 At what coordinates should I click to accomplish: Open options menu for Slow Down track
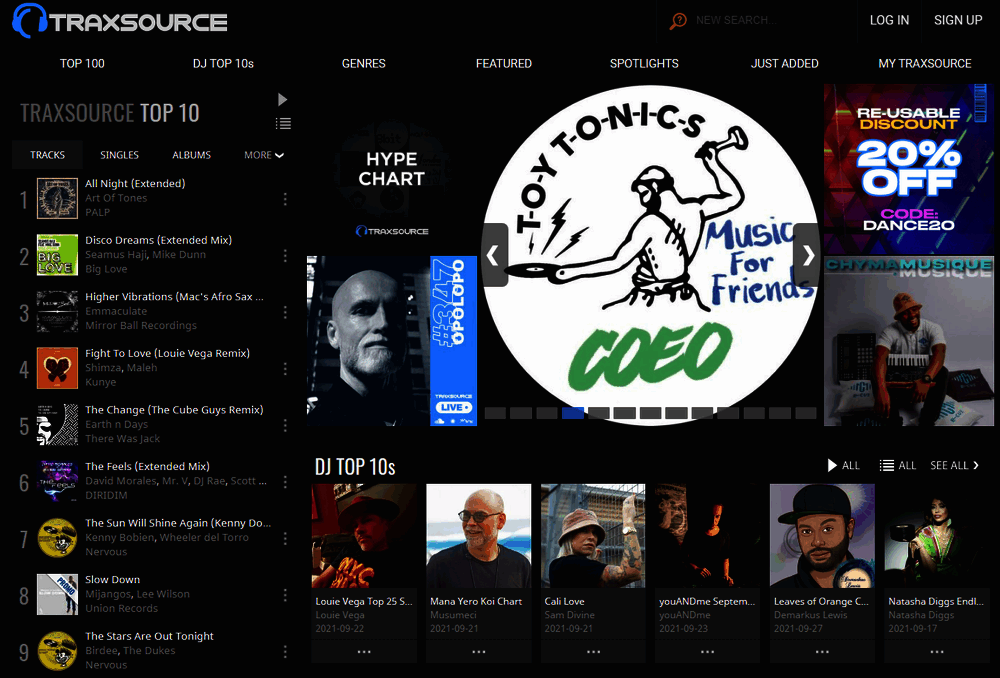click(x=285, y=594)
